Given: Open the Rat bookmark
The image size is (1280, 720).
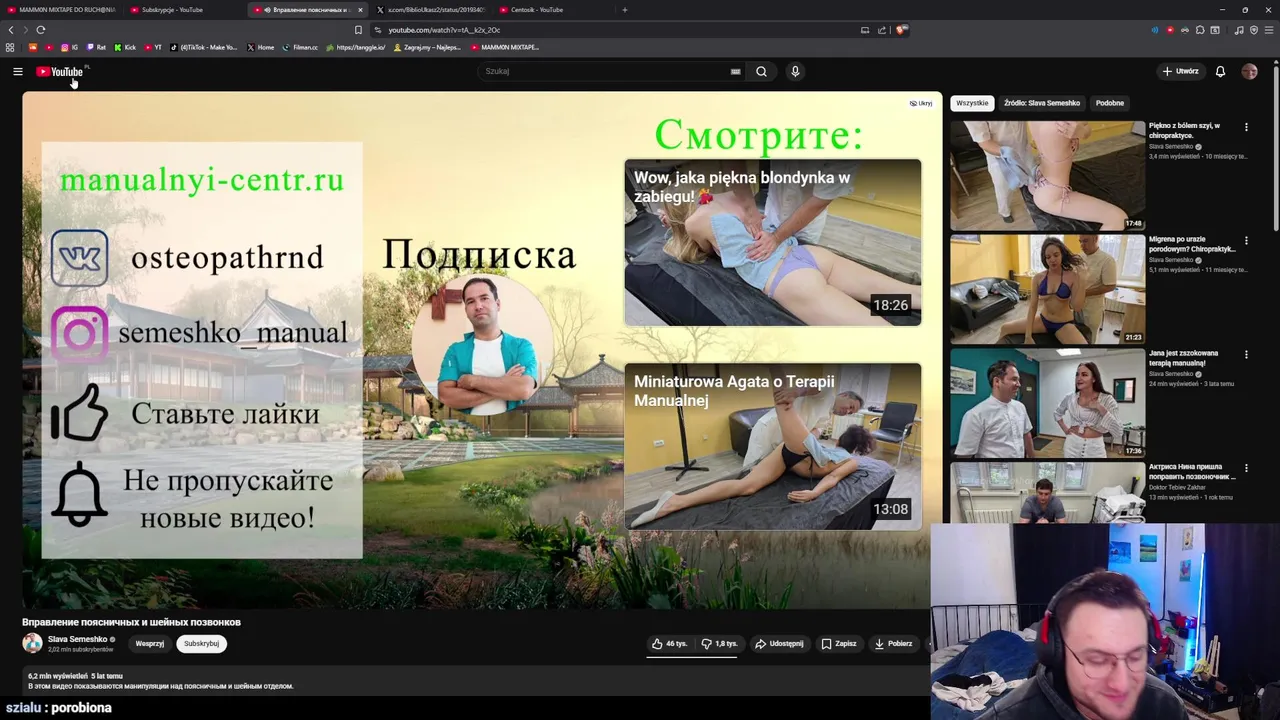Looking at the screenshot, I should point(95,47).
